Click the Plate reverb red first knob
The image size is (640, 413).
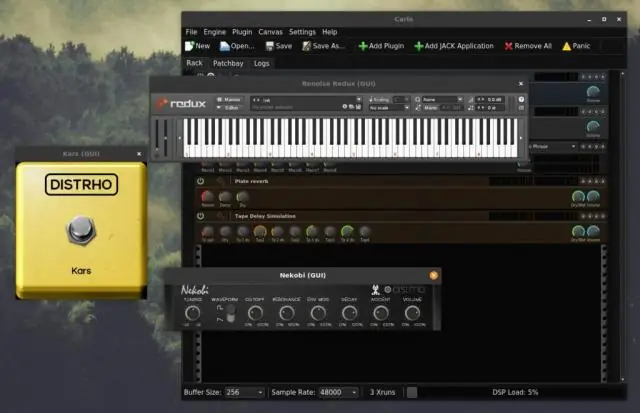pos(207,197)
